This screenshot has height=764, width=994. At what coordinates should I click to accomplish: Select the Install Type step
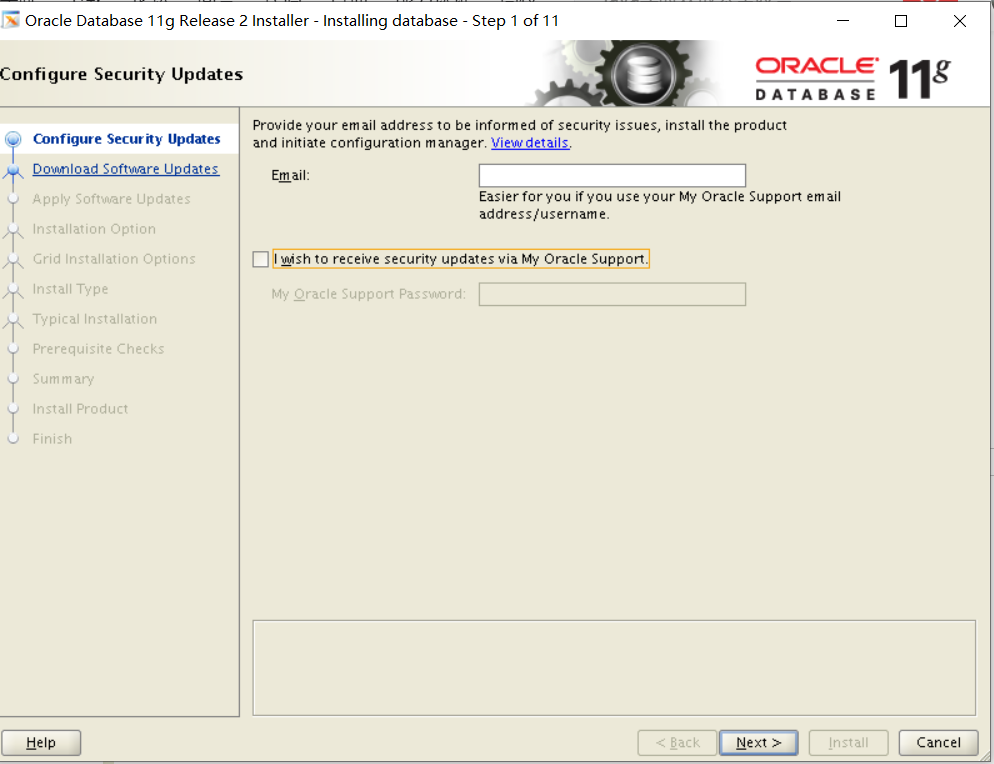70,288
